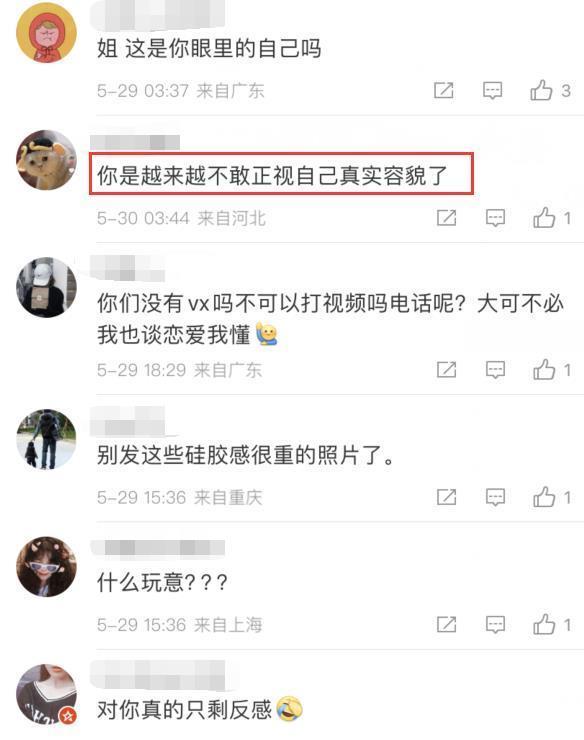The height and width of the screenshot is (740, 584).
Task: Like the comment '什么玩意???' from 上海
Action: (x=544, y=624)
